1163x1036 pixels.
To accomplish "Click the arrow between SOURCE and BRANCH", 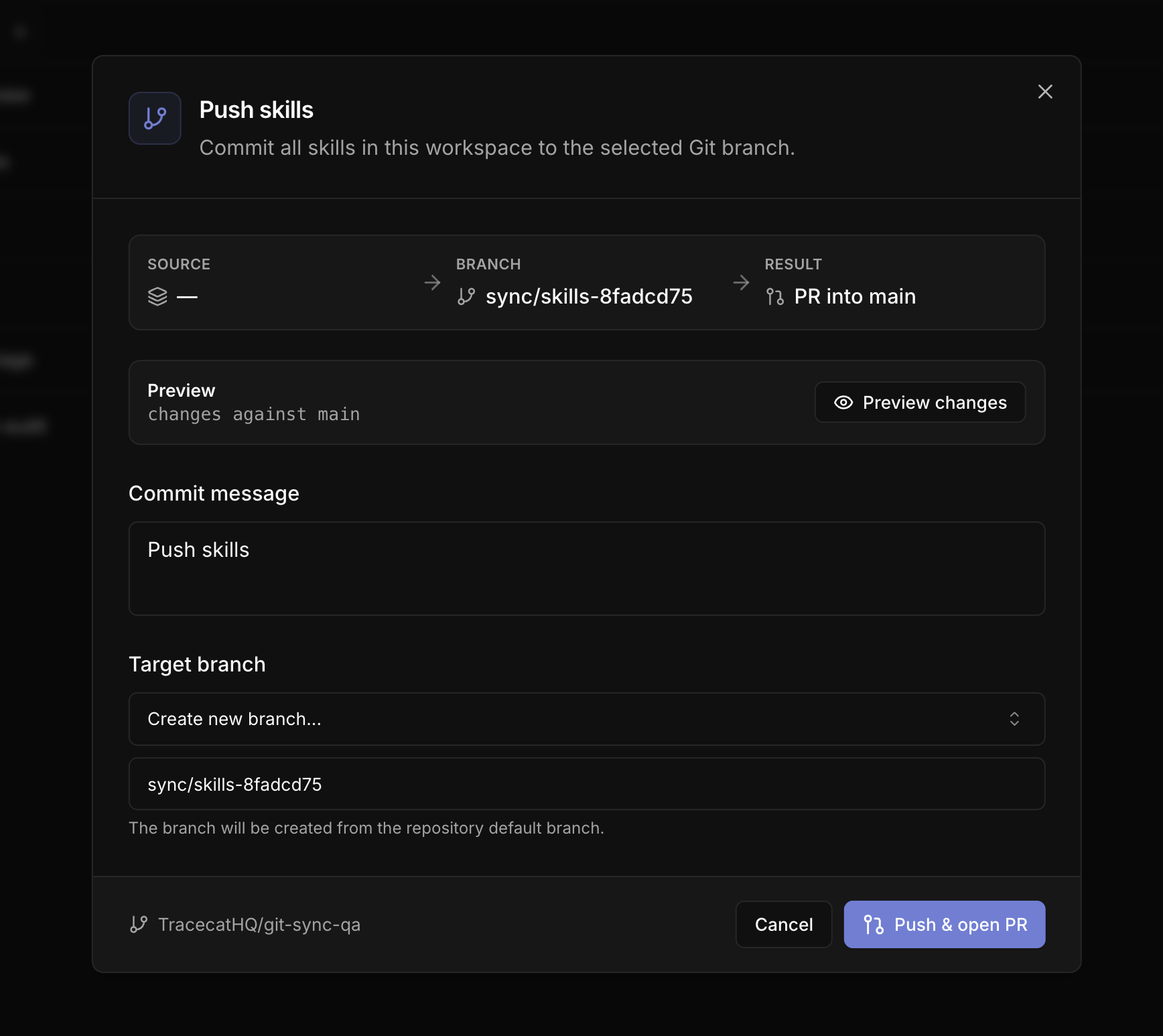I will (x=433, y=283).
